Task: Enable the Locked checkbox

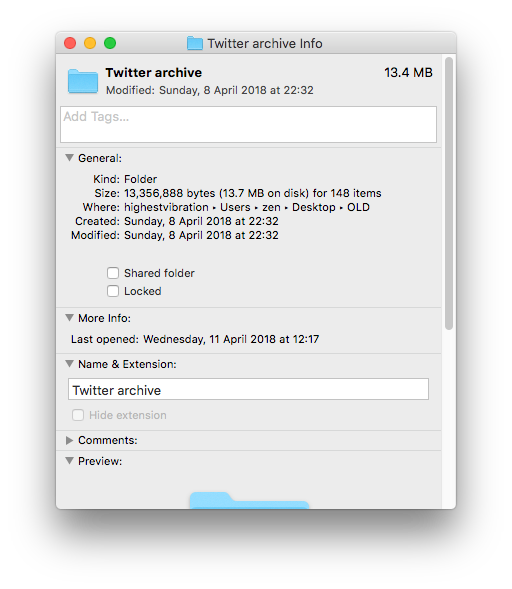Action: (x=113, y=291)
